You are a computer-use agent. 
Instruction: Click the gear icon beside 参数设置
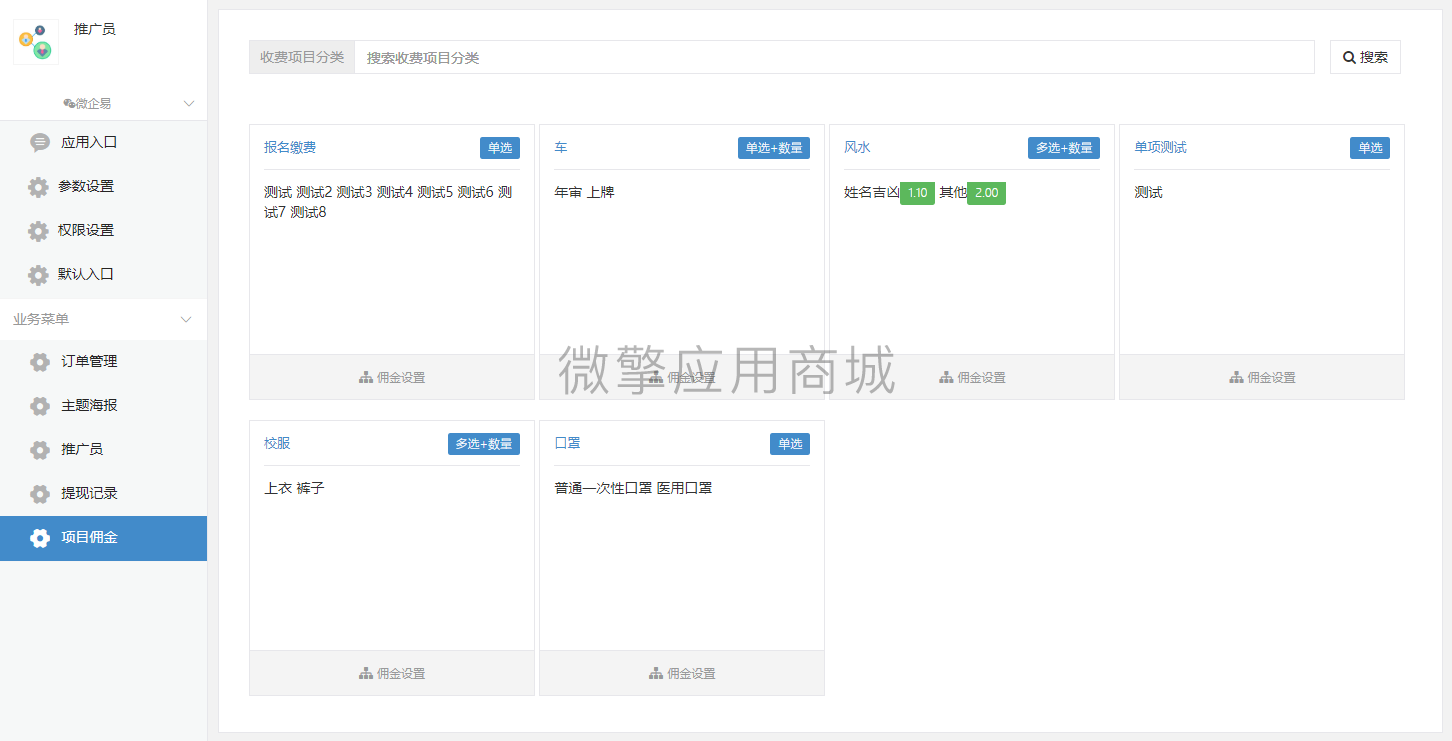[x=38, y=187]
